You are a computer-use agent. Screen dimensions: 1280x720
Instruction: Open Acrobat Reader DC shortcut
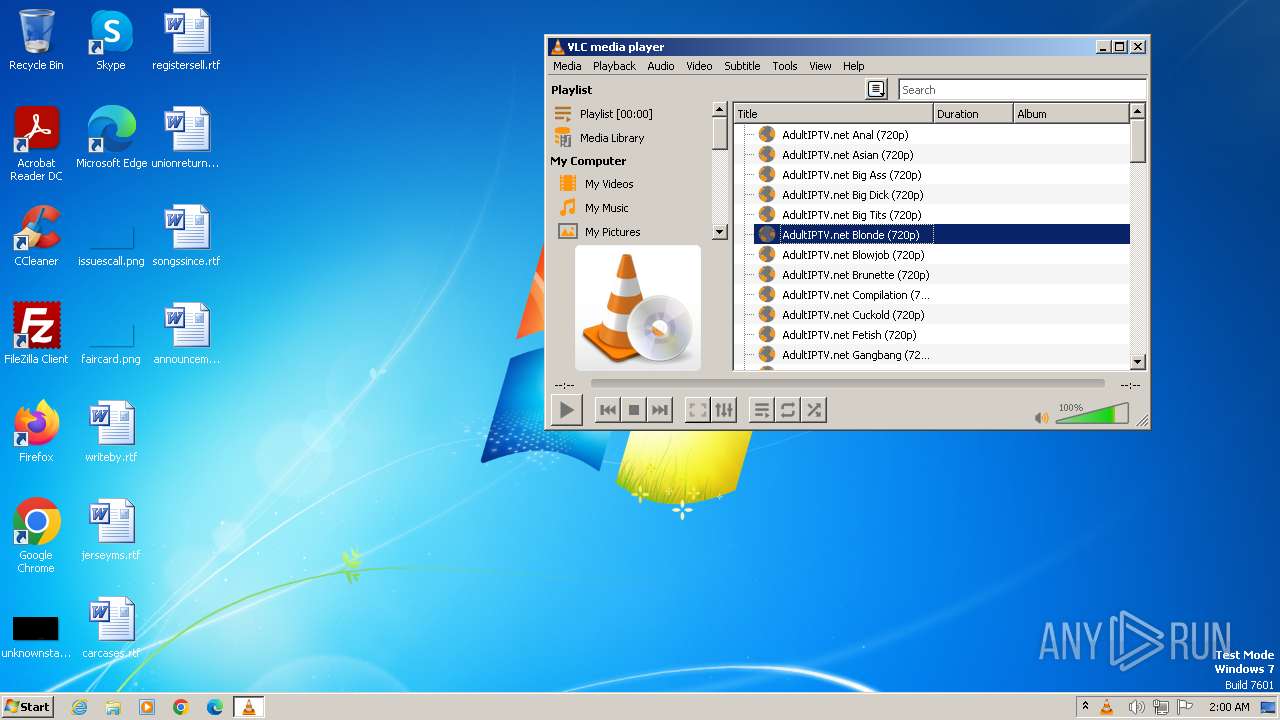pyautogui.click(x=36, y=143)
